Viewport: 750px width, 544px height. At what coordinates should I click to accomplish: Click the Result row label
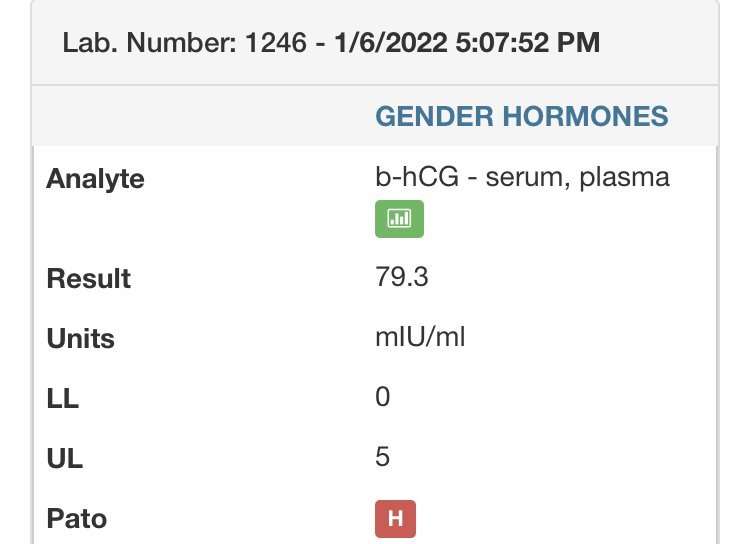click(x=88, y=278)
